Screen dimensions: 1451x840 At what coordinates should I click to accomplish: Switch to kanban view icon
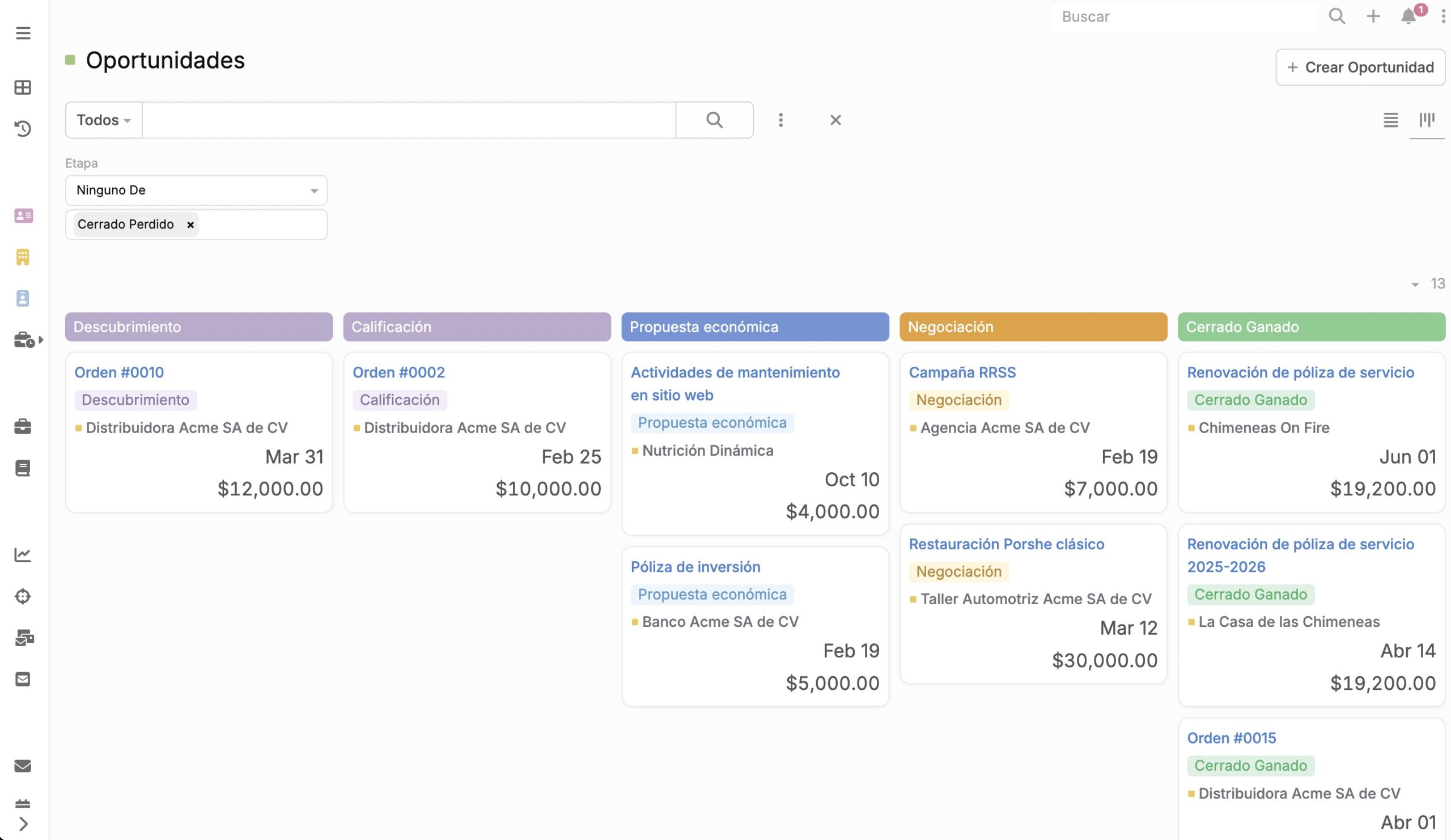(x=1427, y=120)
